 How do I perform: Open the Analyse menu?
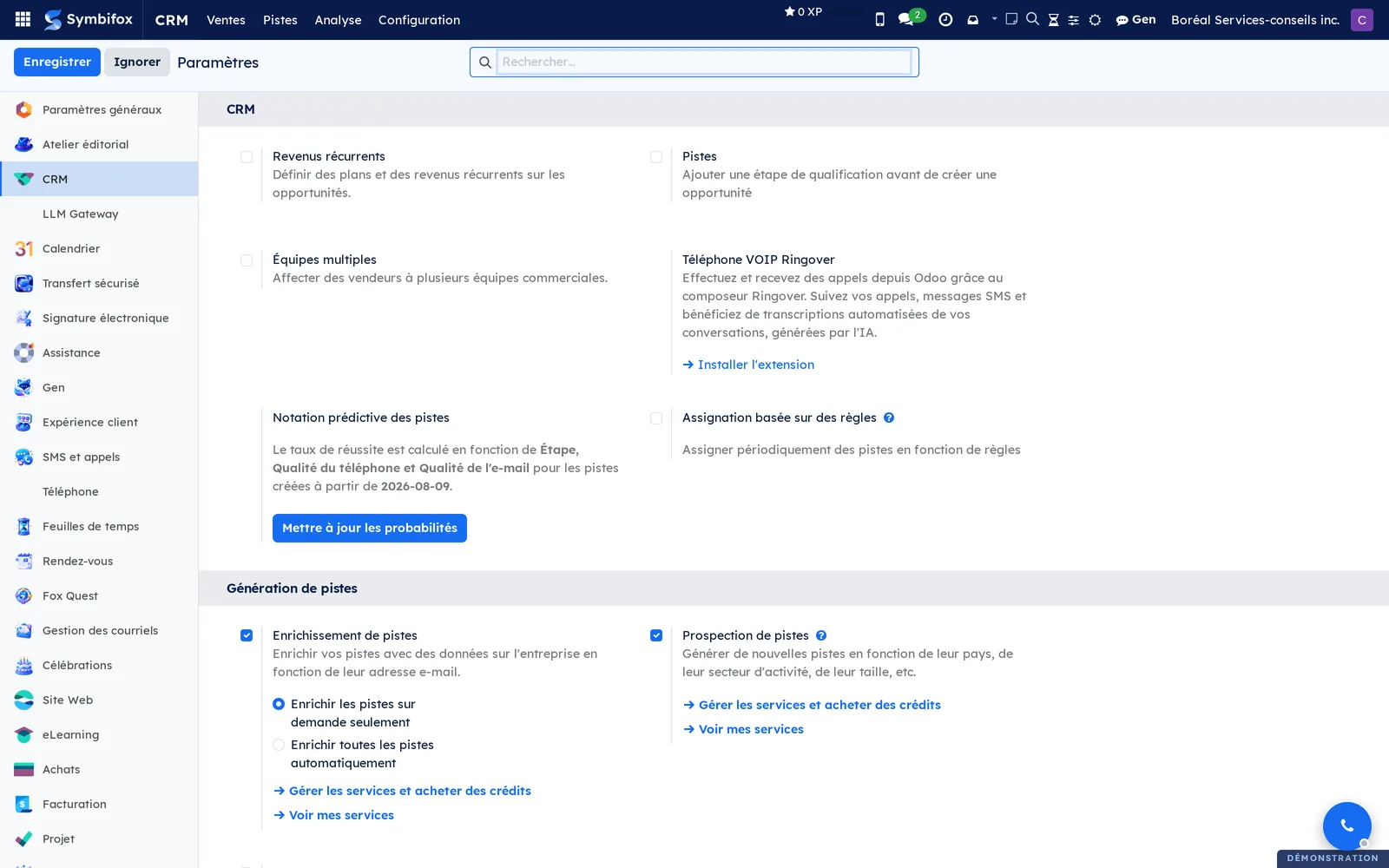pyautogui.click(x=338, y=19)
